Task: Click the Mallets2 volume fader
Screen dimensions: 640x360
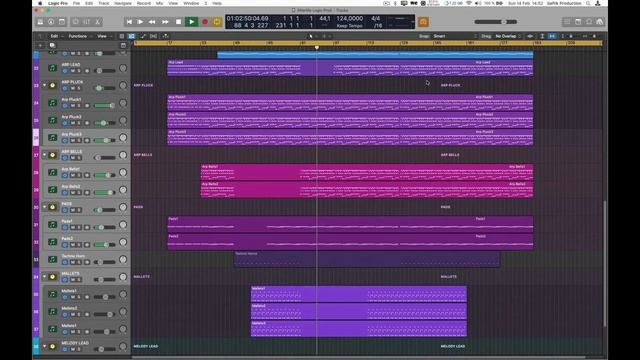Action: (105, 315)
